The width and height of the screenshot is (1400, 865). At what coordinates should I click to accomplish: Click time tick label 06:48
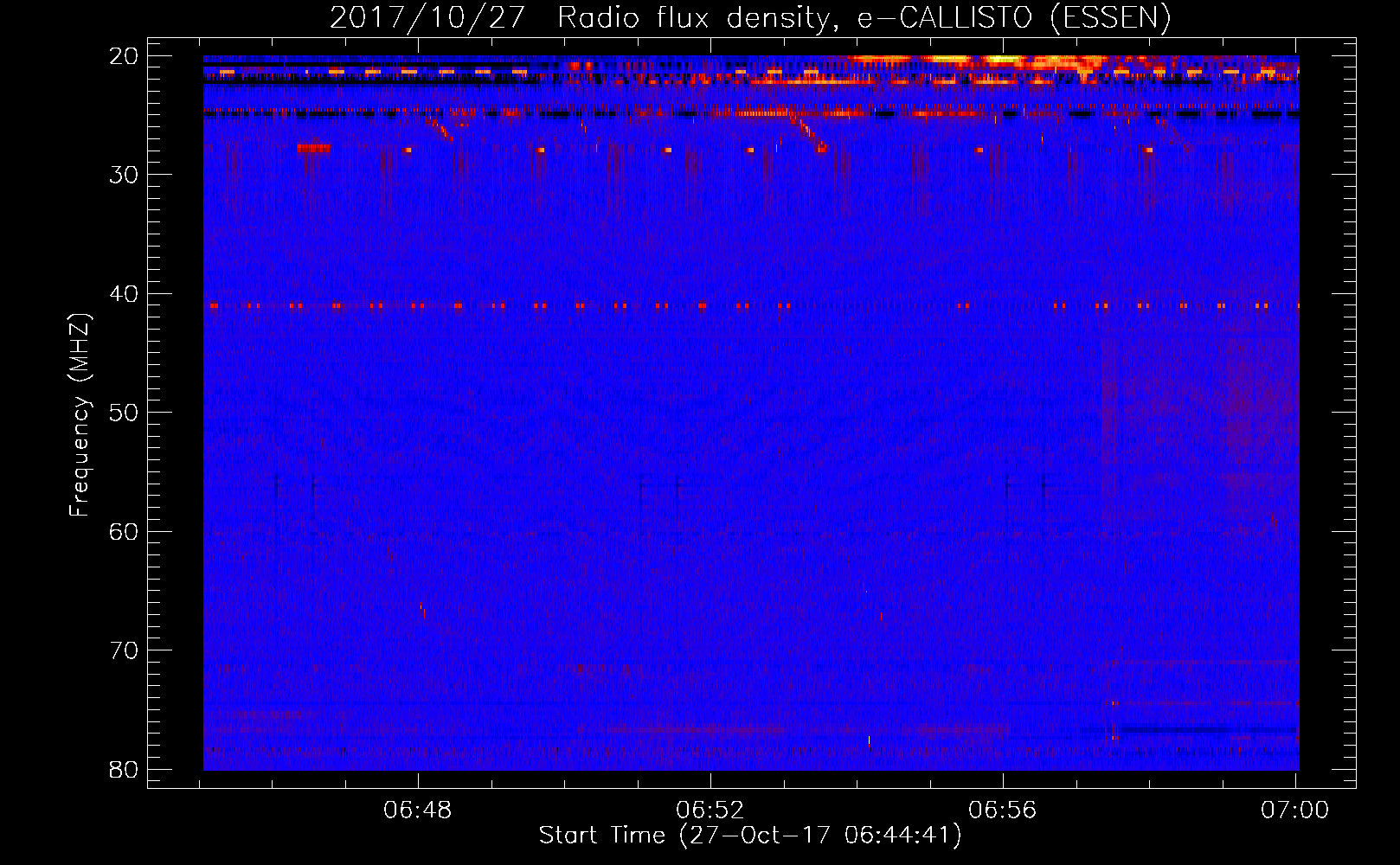point(418,811)
